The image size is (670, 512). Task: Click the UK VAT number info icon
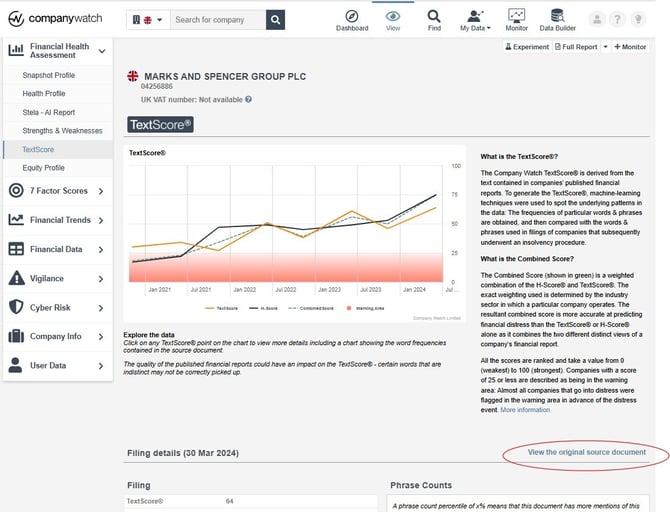pos(248,99)
